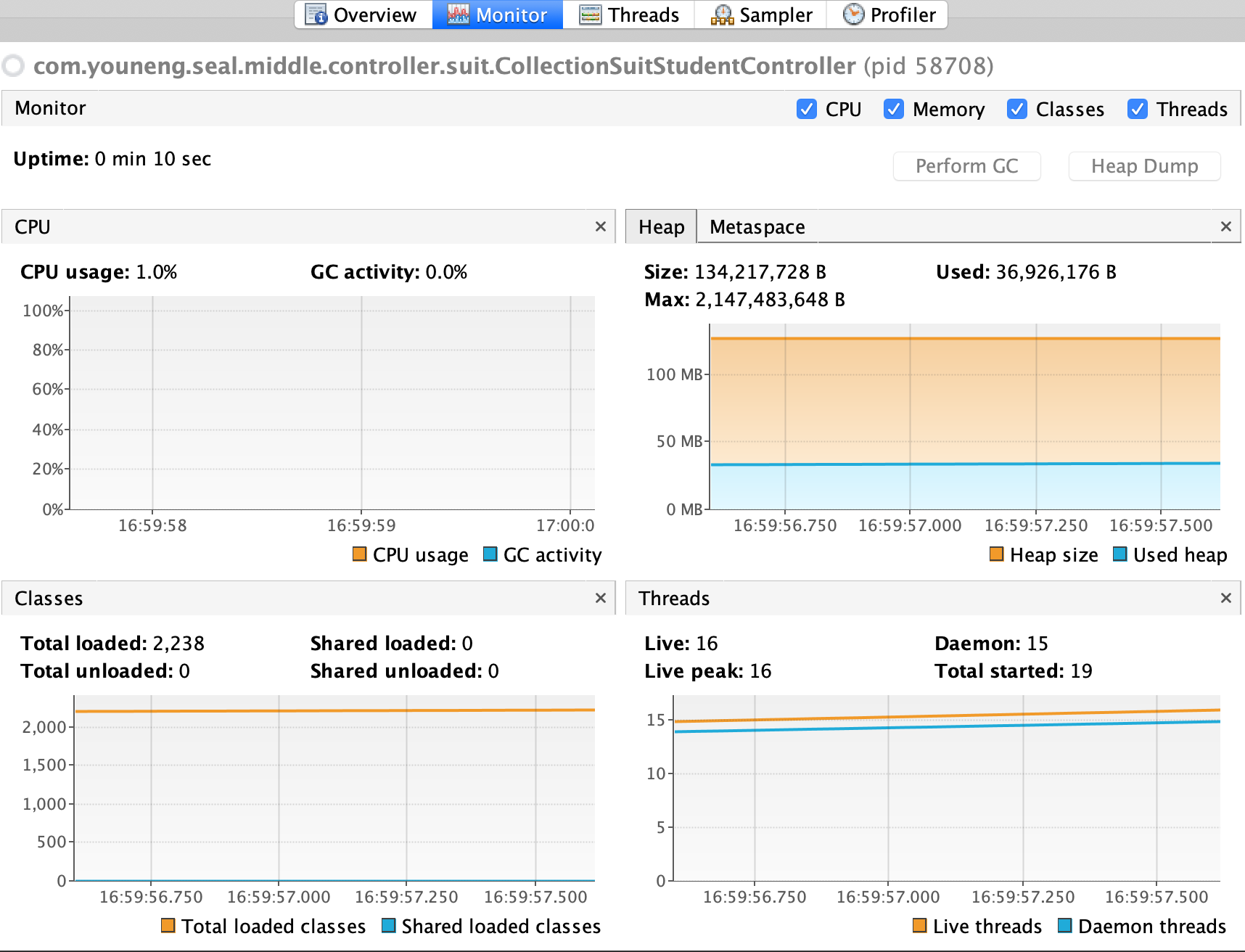
Task: Close the Classes panel
Action: pyautogui.click(x=600, y=598)
